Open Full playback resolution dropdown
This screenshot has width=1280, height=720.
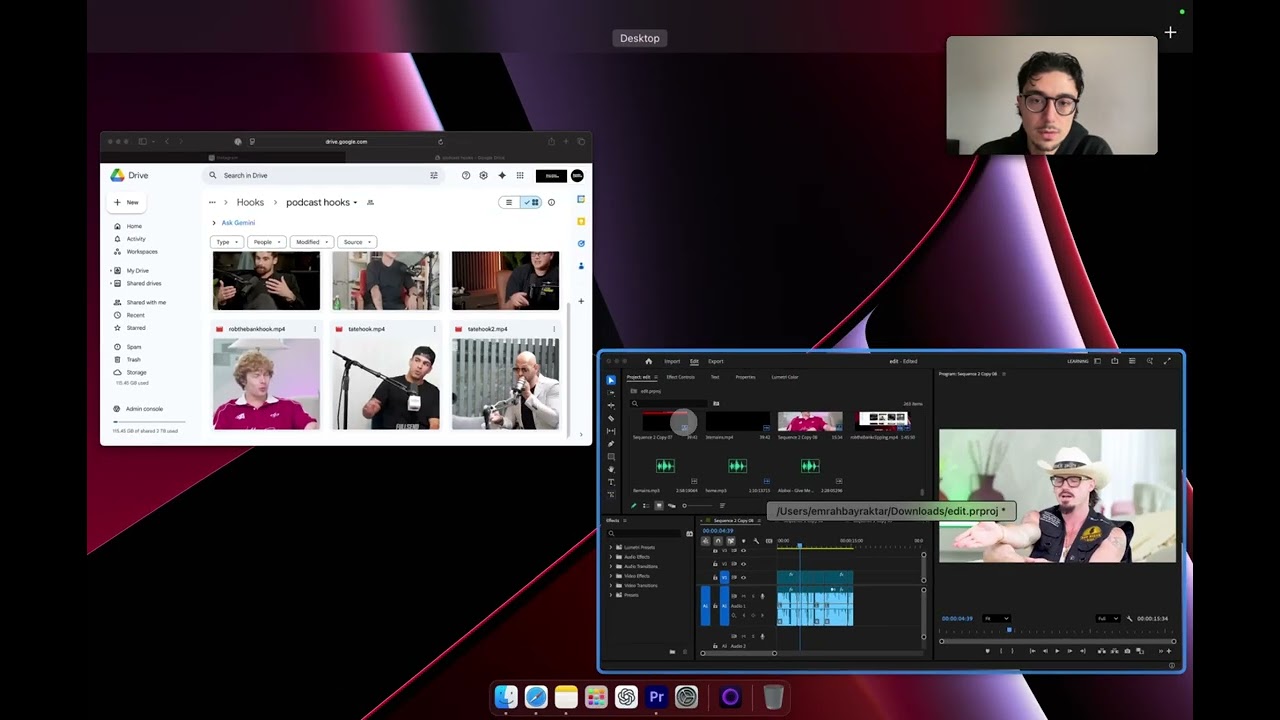tap(1108, 619)
